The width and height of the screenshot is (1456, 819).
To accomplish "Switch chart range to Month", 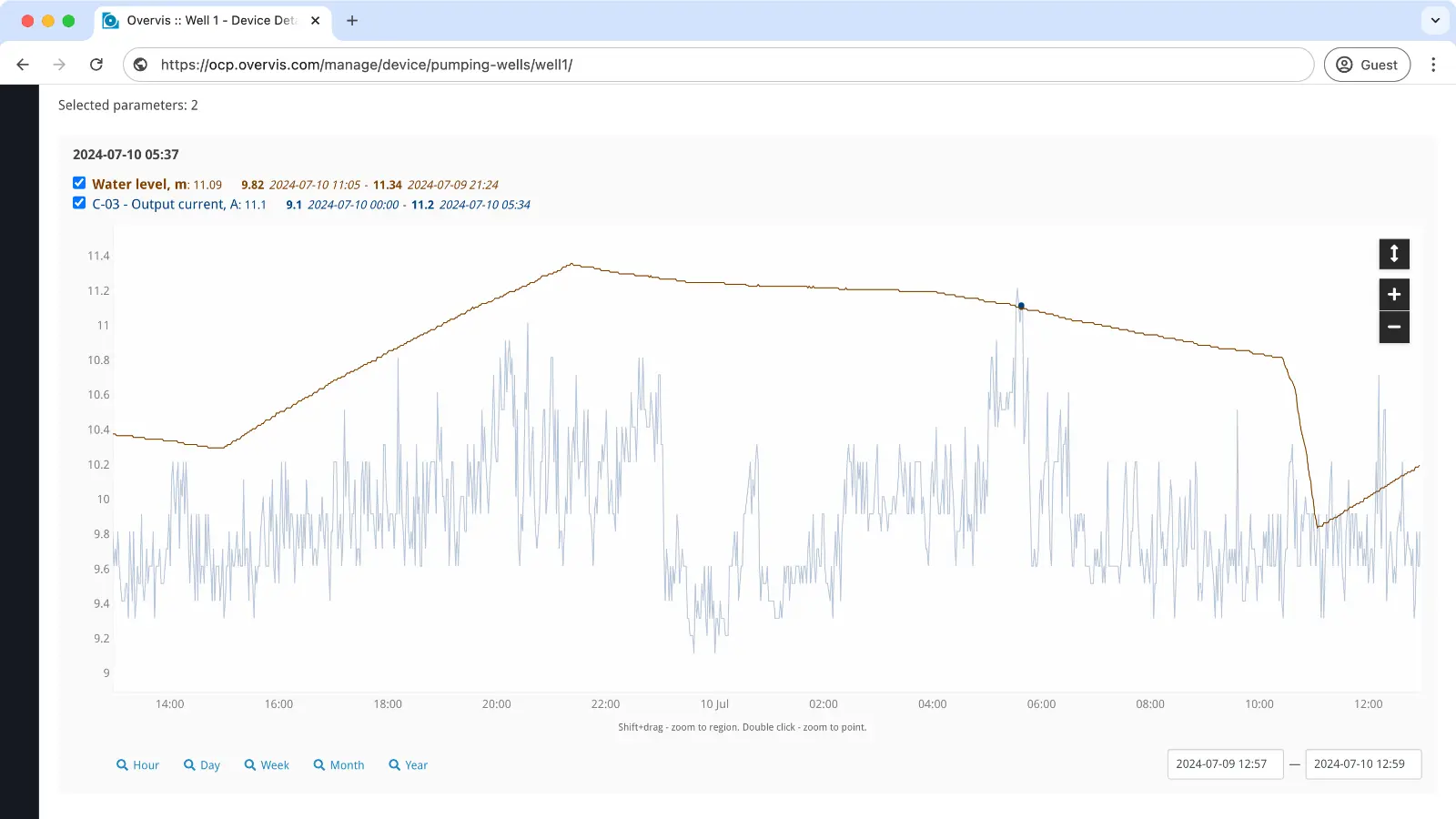I will click(339, 765).
